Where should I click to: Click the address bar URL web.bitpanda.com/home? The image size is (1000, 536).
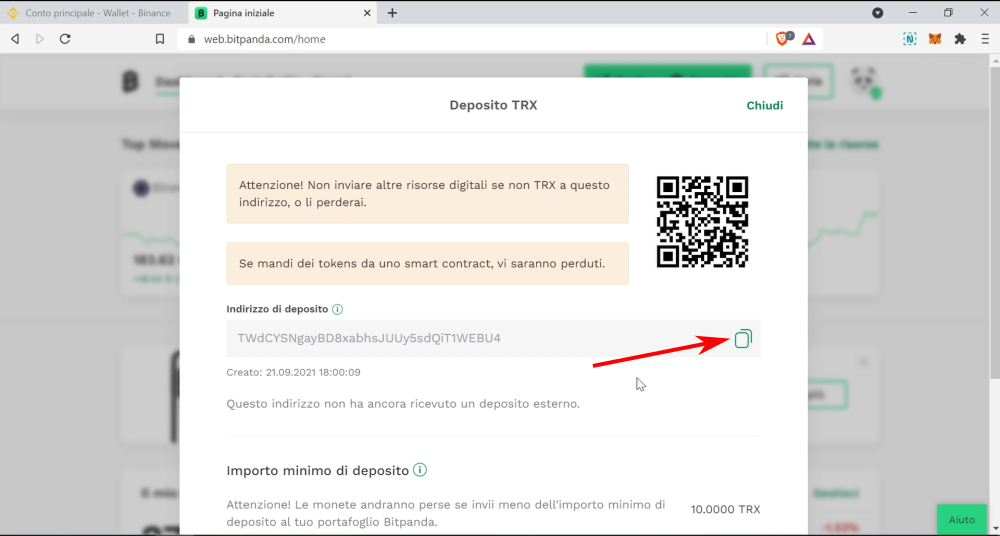pyautogui.click(x=265, y=39)
